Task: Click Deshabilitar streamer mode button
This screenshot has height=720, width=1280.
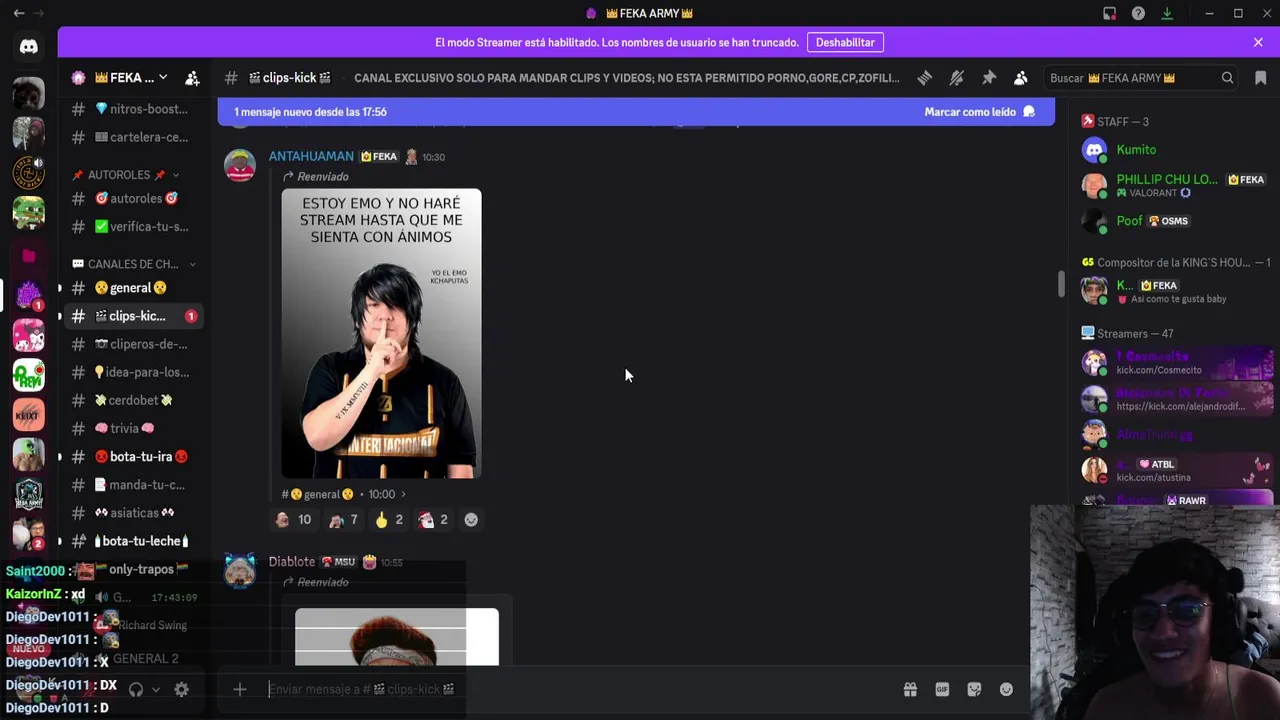Action: [845, 42]
